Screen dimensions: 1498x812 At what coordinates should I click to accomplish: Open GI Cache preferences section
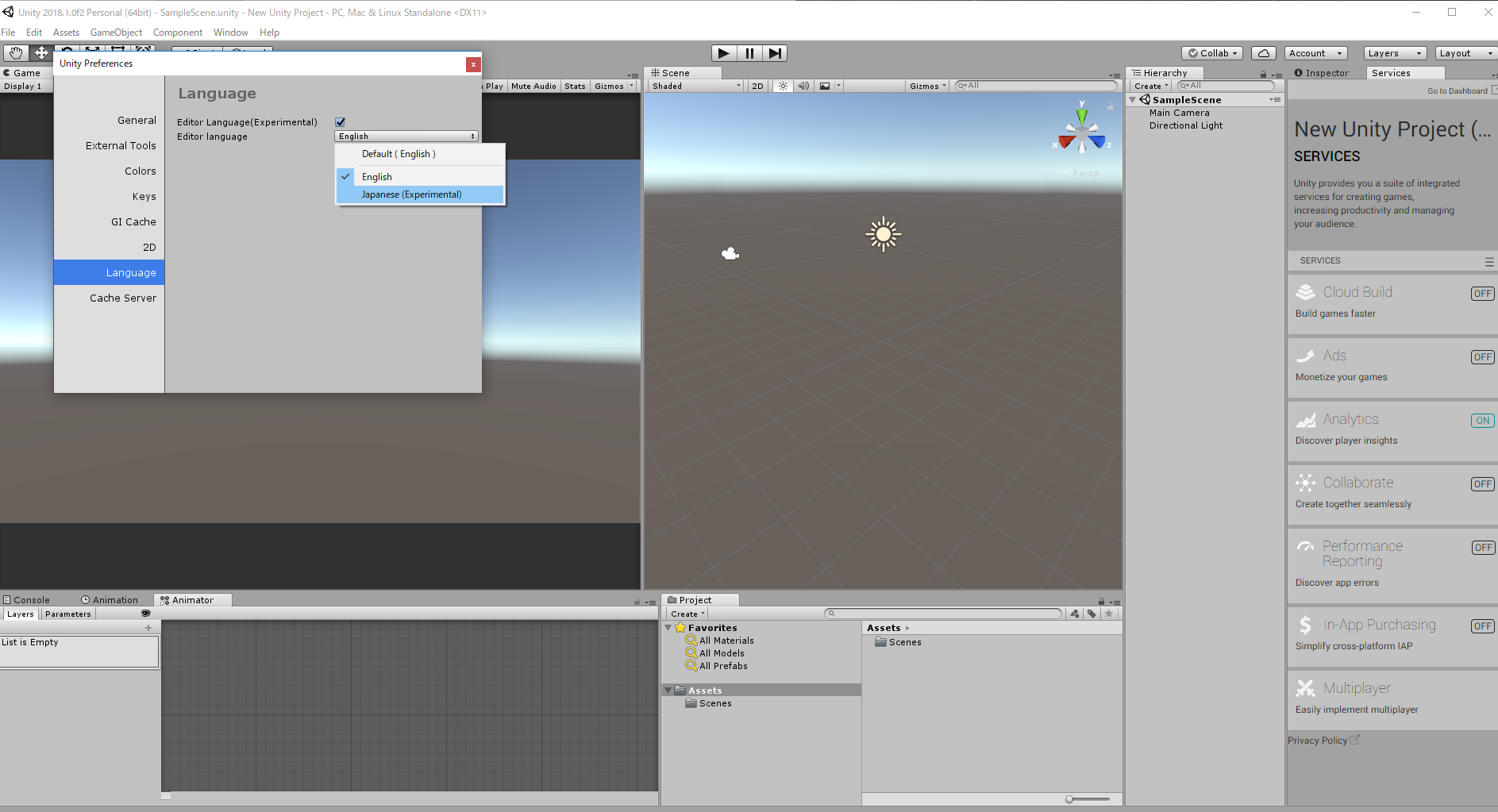109,222
